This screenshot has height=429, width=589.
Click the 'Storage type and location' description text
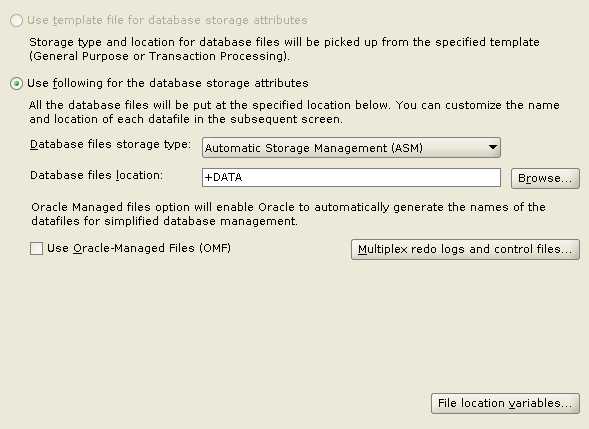(x=284, y=42)
